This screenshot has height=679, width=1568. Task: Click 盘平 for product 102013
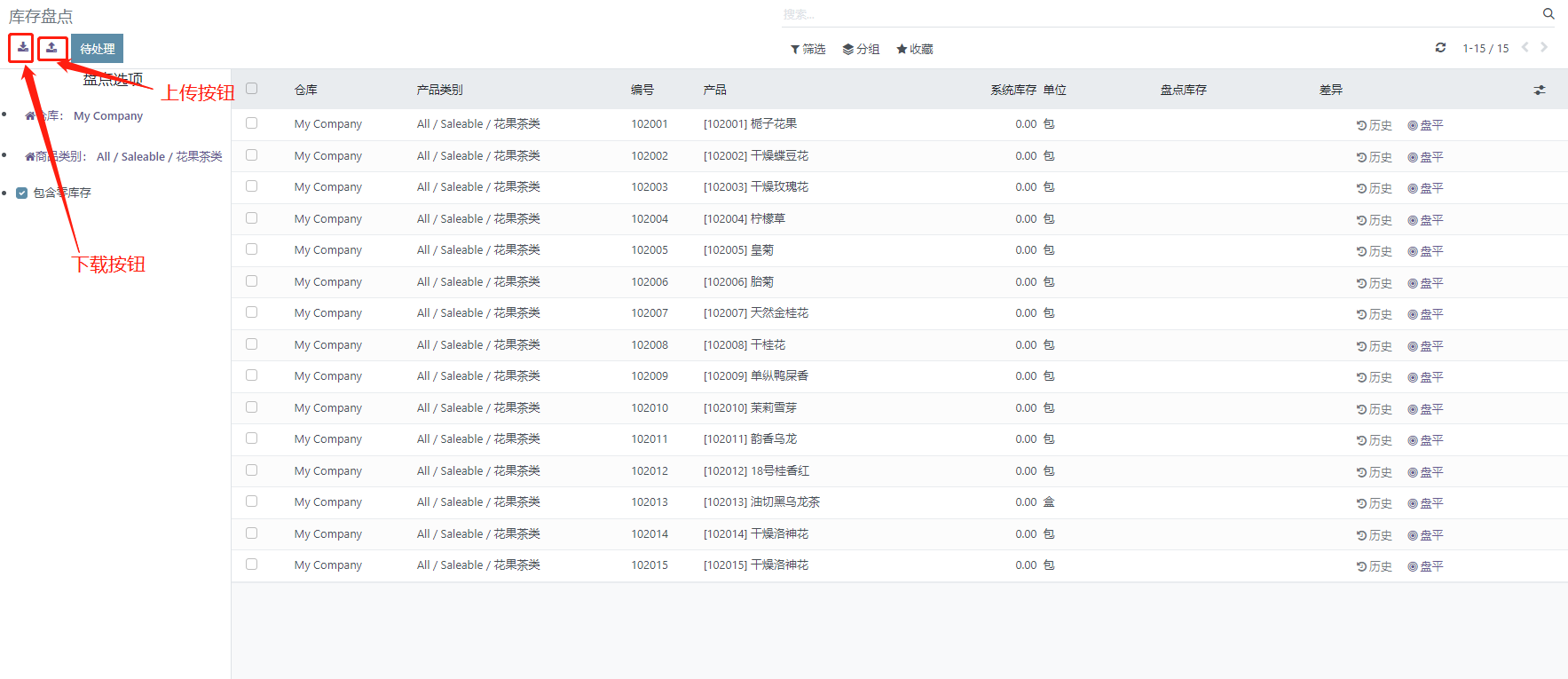(x=1425, y=503)
